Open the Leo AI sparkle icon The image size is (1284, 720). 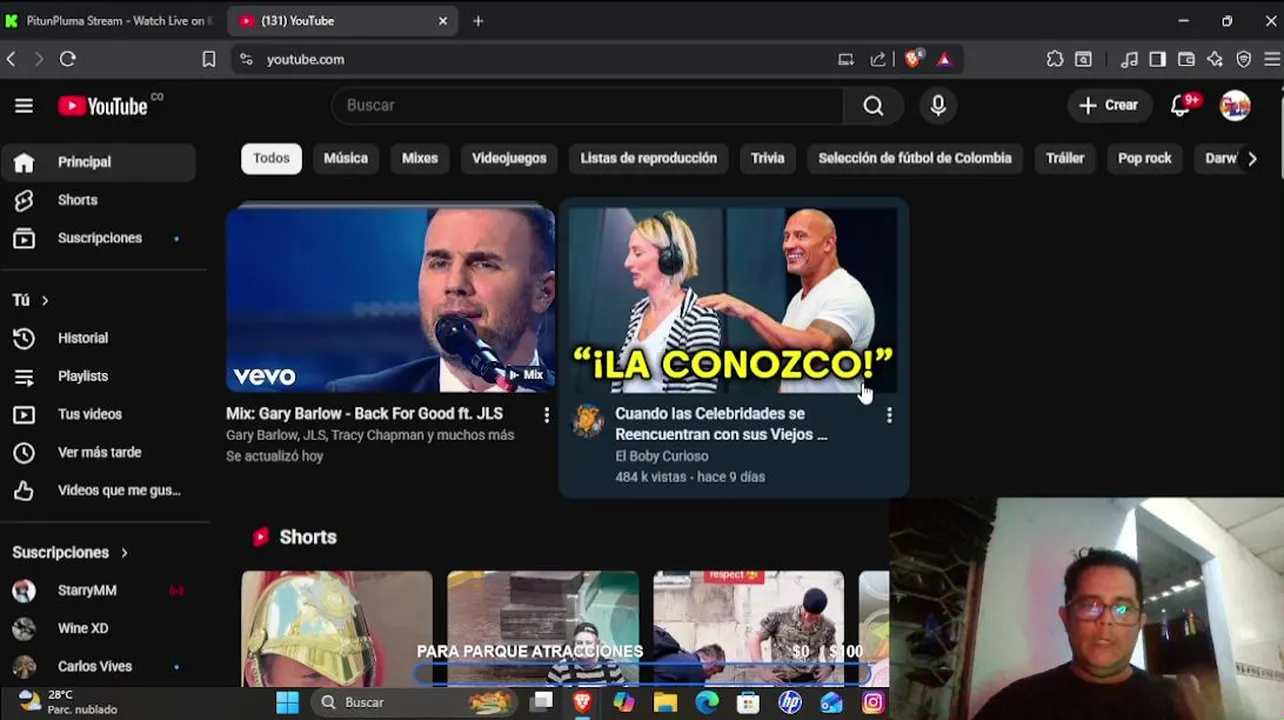1215,59
